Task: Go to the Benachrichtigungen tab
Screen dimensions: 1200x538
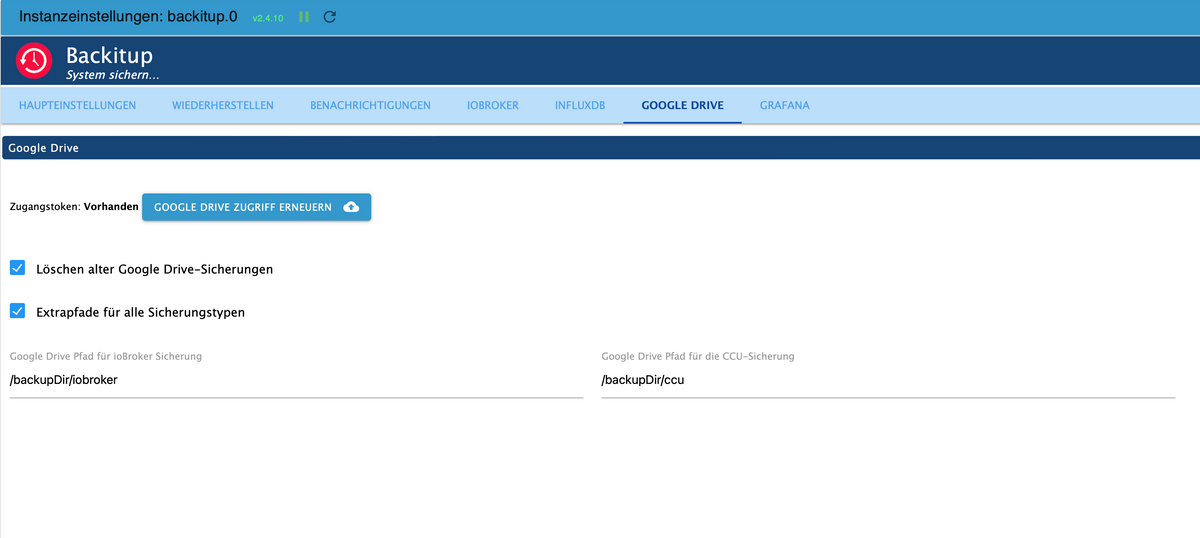Action: click(370, 105)
